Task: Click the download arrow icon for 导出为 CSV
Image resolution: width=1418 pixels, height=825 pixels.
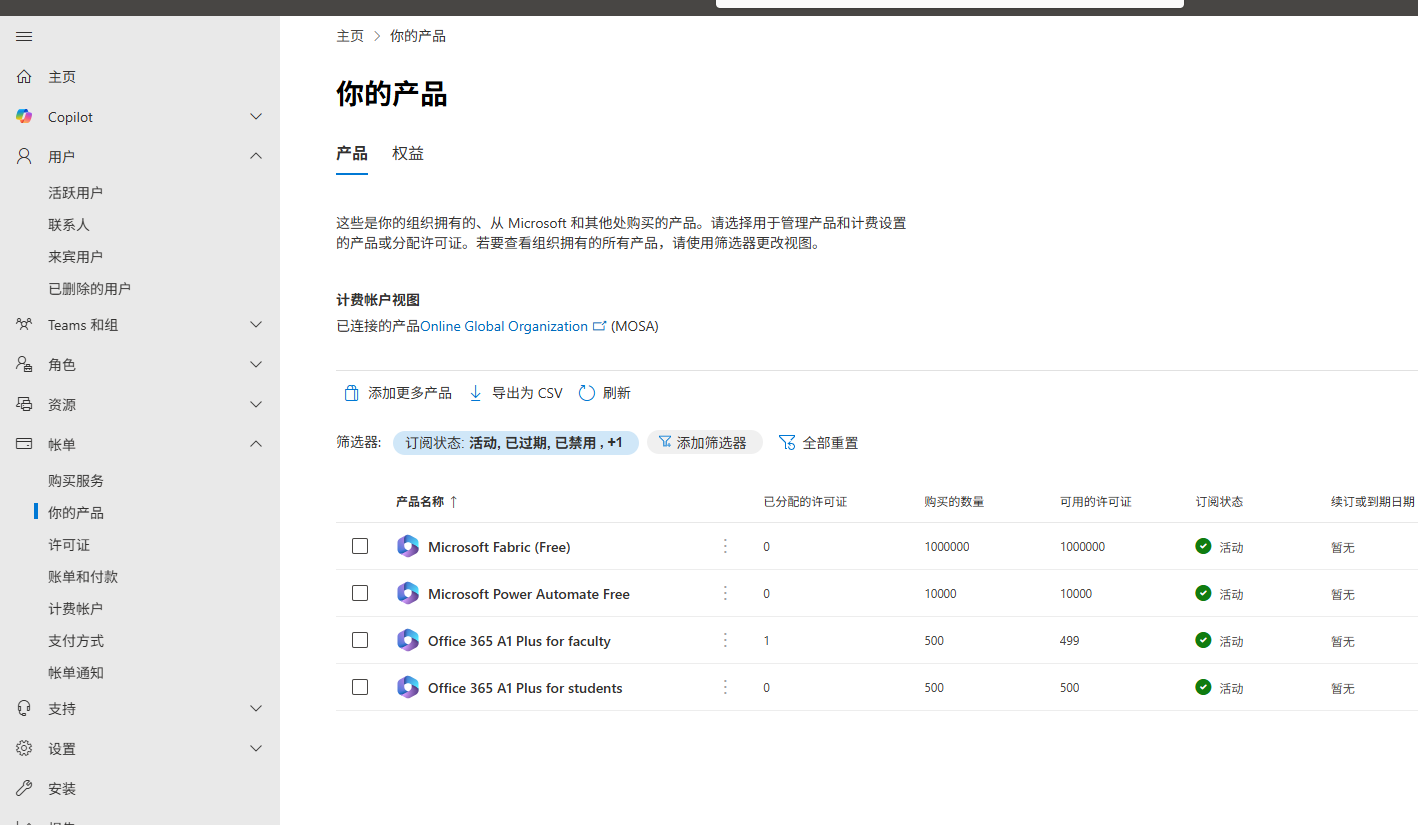Action: click(x=476, y=393)
